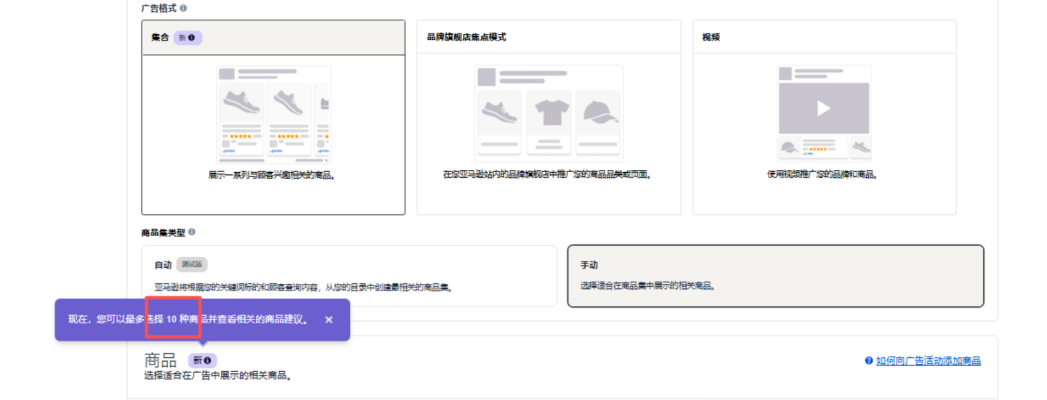This screenshot has height=400, width=1047.
Task: Choose the 品牌旗舰店焦点模式 ad format
Action: click(x=549, y=117)
